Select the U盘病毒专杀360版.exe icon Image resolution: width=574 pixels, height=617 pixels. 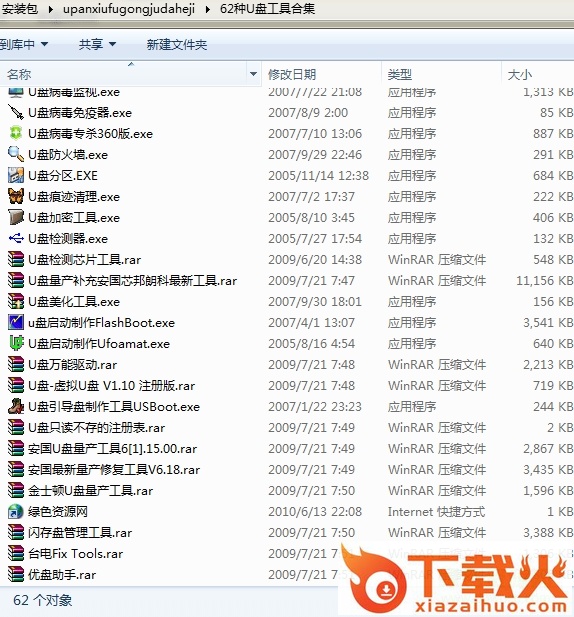(x=16, y=134)
